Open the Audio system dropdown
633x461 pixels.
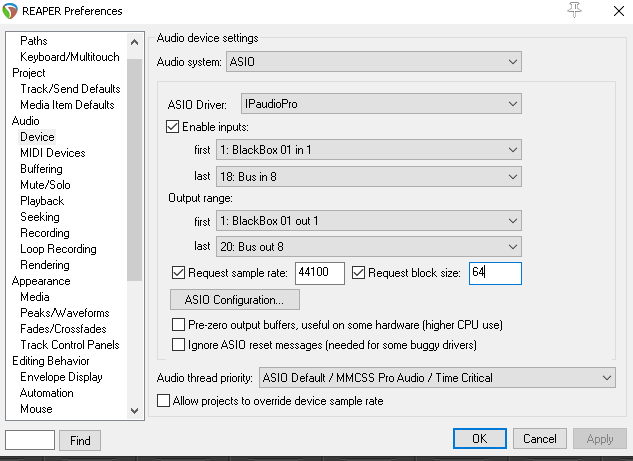pos(374,62)
